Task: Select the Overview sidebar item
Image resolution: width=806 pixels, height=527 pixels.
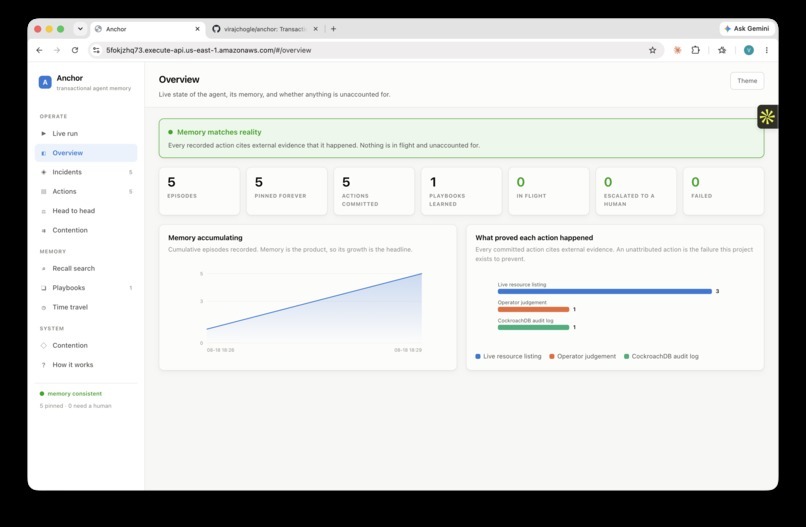Action: pyautogui.click(x=85, y=153)
